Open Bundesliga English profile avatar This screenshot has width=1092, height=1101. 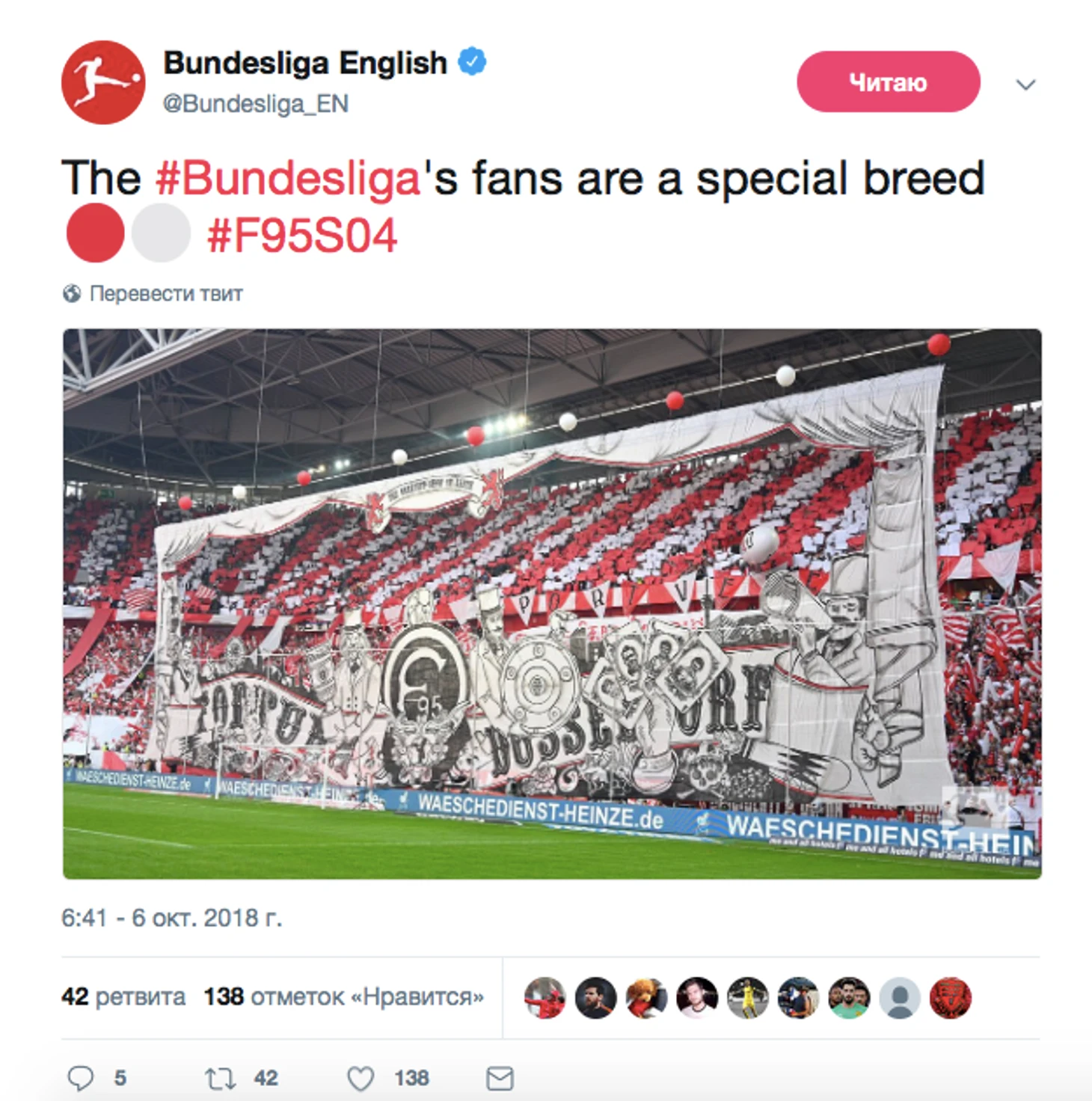pyautogui.click(x=103, y=82)
